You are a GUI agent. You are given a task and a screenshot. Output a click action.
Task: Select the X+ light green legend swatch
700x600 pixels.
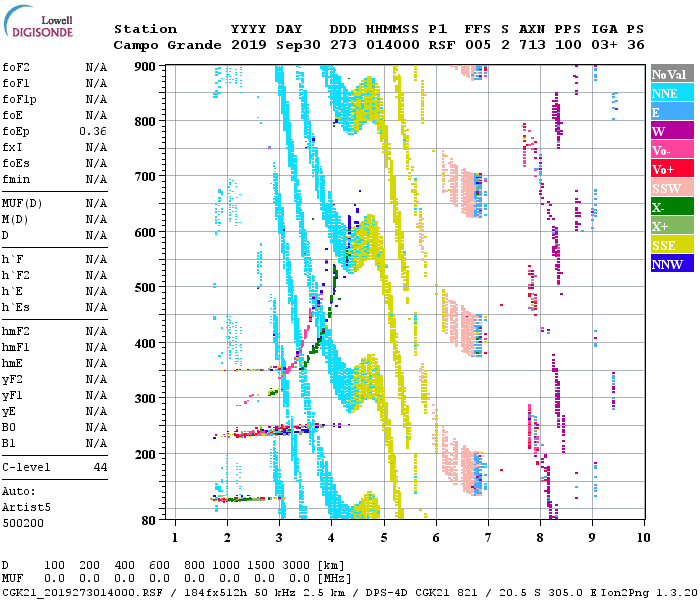(672, 226)
